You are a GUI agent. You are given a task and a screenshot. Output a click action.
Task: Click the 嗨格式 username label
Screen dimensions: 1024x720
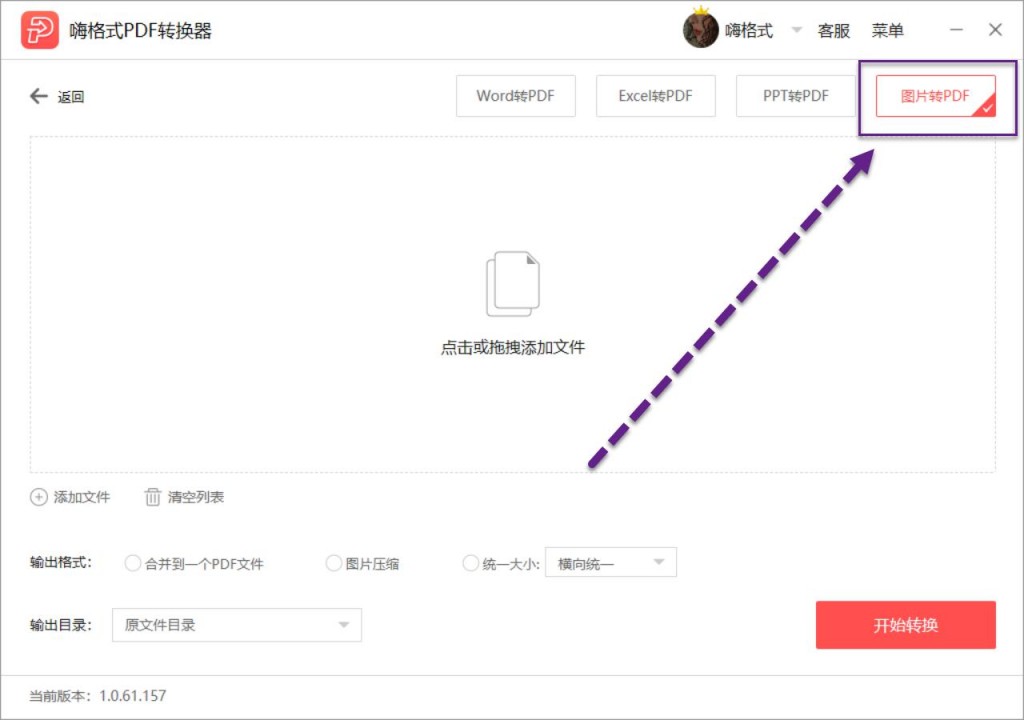click(x=749, y=30)
